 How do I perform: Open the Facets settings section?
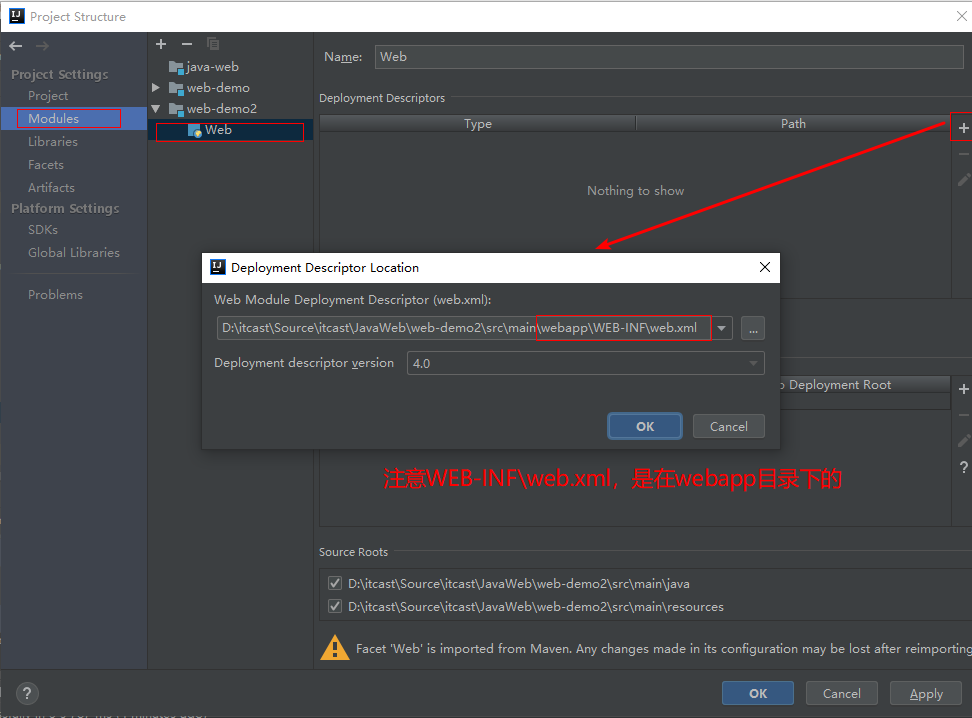(x=46, y=164)
